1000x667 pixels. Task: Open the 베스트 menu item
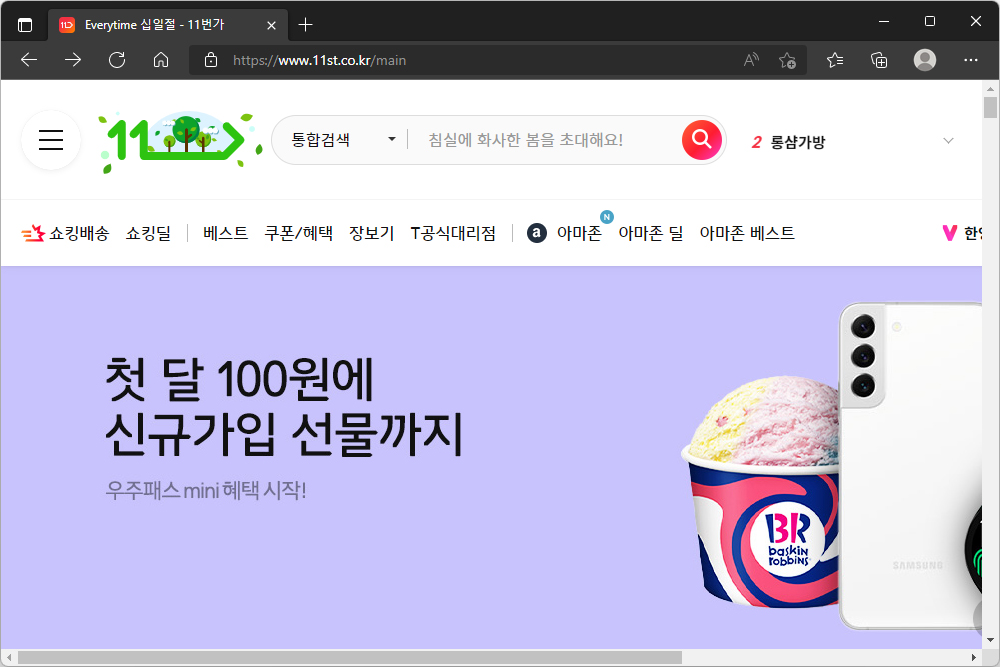pyautogui.click(x=225, y=233)
